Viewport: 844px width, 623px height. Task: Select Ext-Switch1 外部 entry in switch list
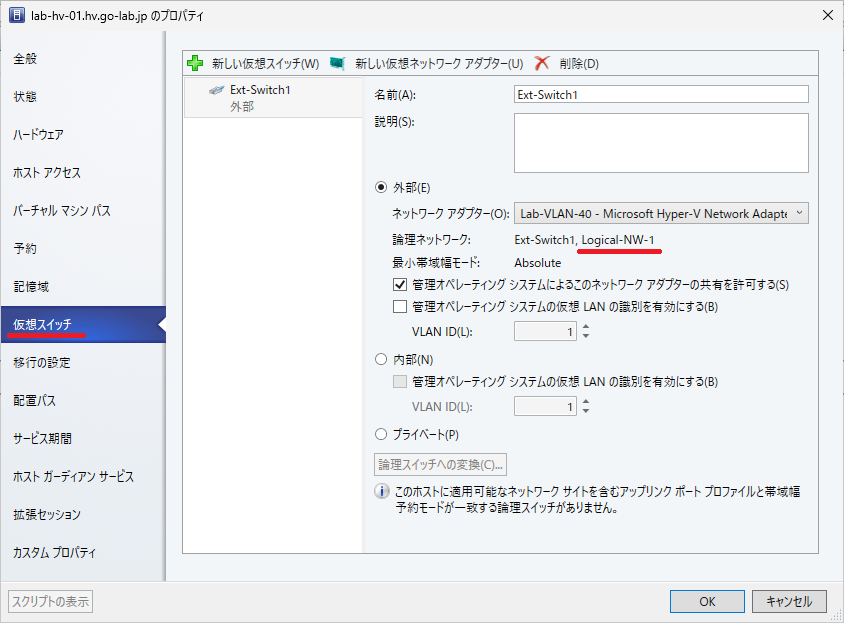pyautogui.click(x=273, y=97)
